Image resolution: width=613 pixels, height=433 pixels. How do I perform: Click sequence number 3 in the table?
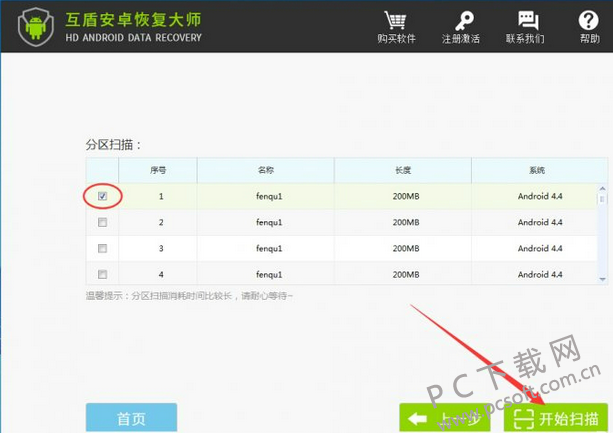[161, 249]
